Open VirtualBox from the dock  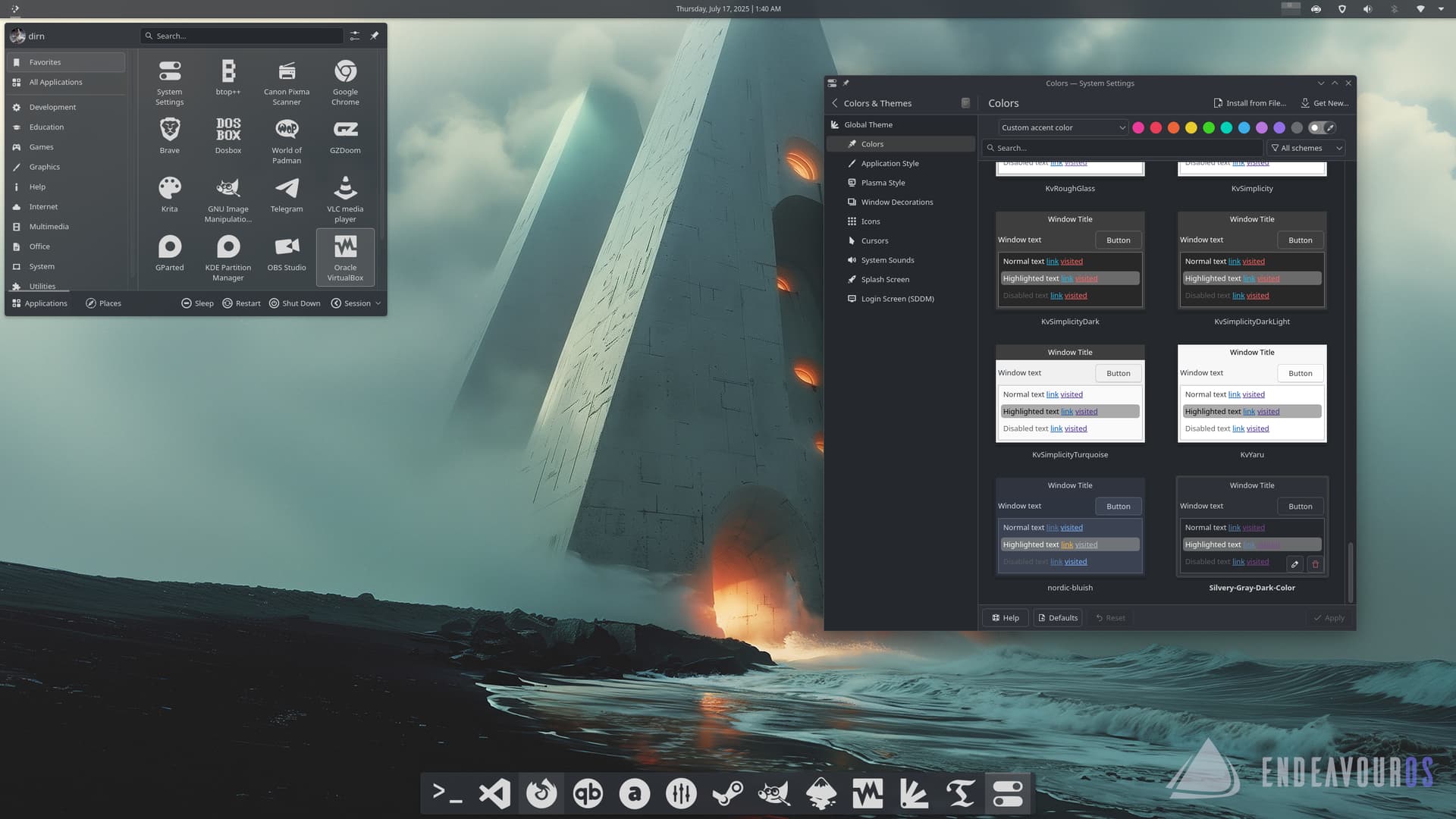(x=868, y=793)
